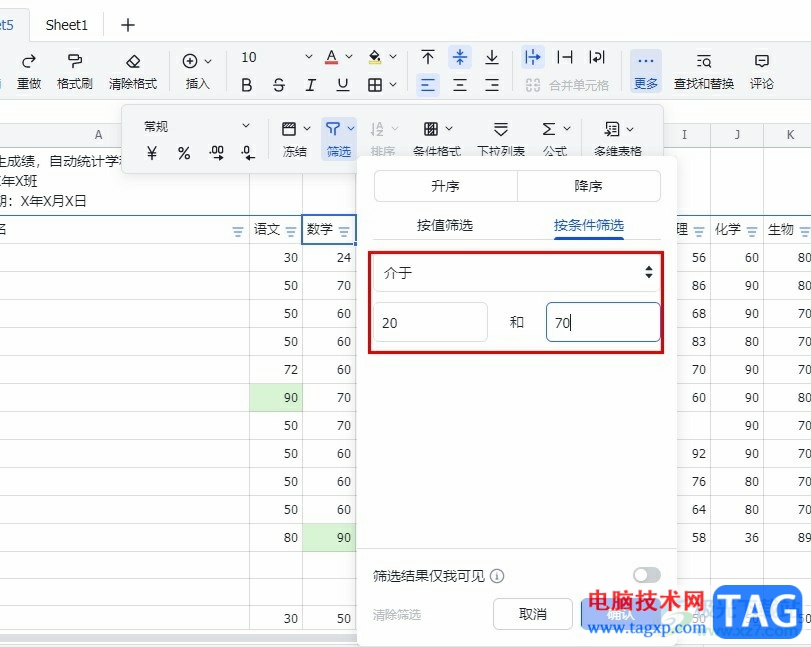Align cell content to bottom
811x647 pixels.
tap(492, 57)
